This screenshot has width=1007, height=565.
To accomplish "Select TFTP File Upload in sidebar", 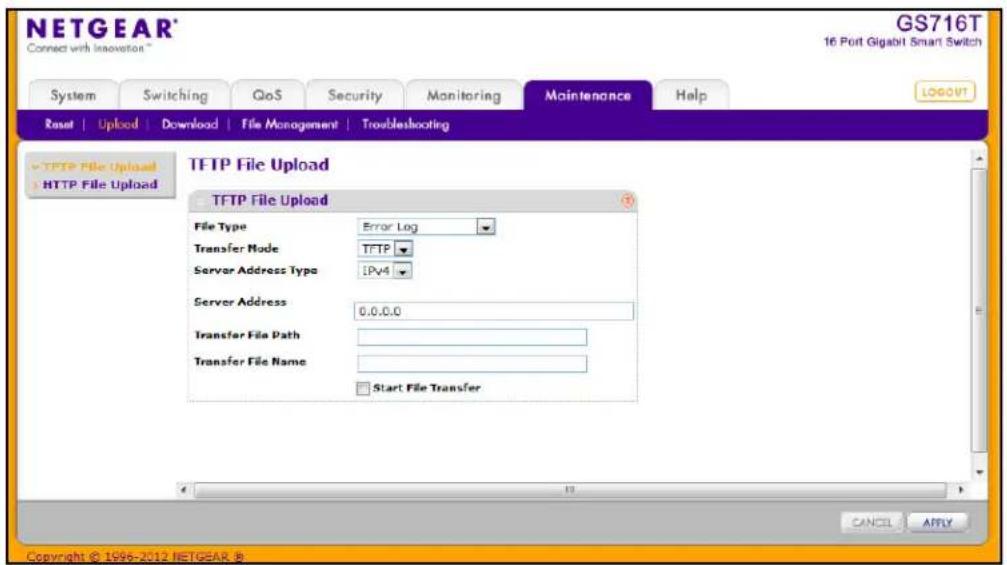I will (100, 167).
